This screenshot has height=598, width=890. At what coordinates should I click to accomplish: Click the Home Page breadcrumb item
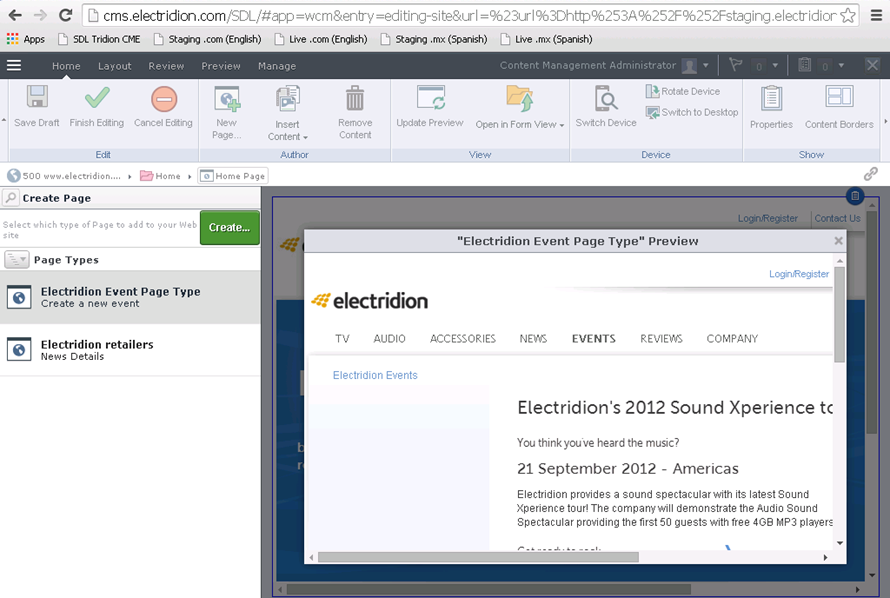[x=233, y=176]
